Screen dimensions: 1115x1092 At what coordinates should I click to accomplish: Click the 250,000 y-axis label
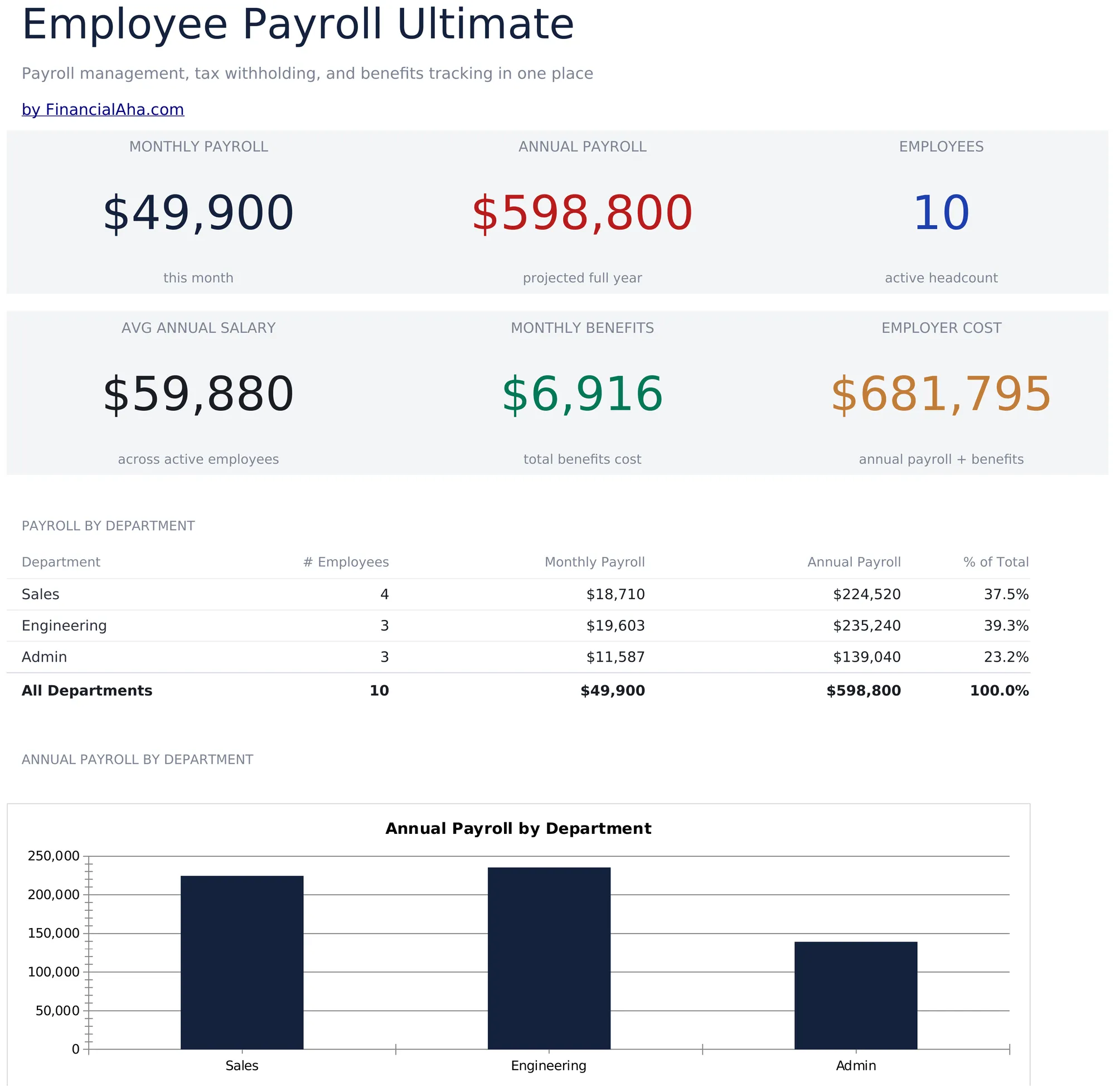(x=54, y=857)
